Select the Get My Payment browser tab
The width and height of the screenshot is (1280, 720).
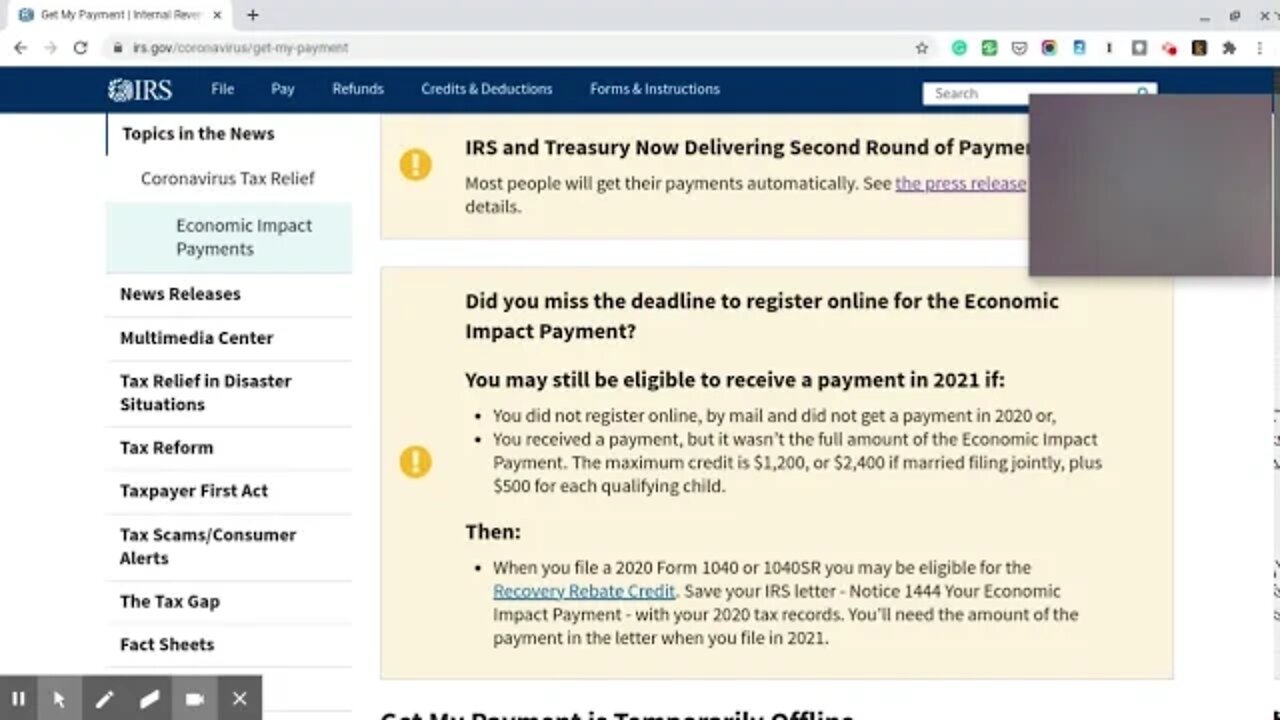pyautogui.click(x=118, y=15)
